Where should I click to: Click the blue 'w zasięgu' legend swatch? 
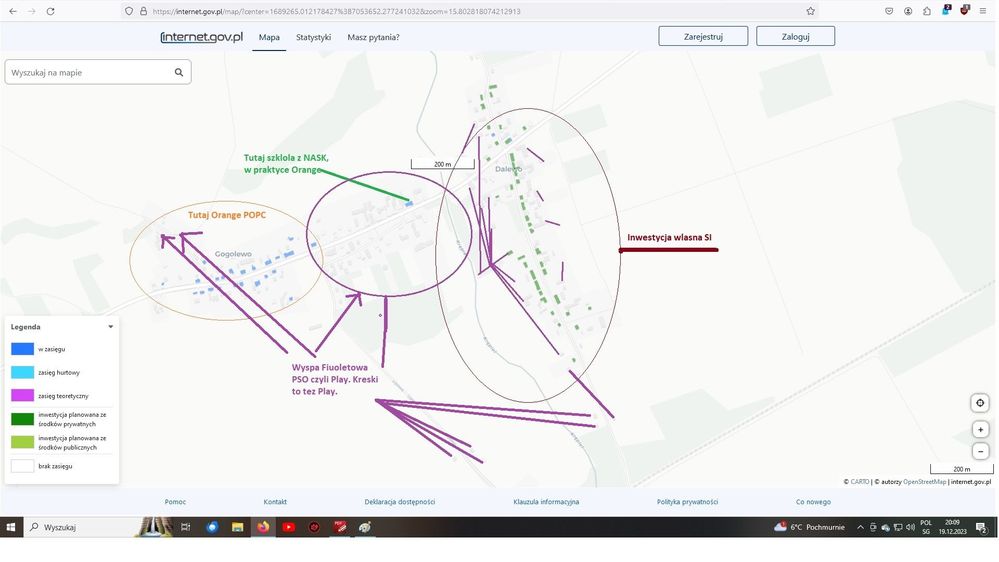tap(22, 349)
